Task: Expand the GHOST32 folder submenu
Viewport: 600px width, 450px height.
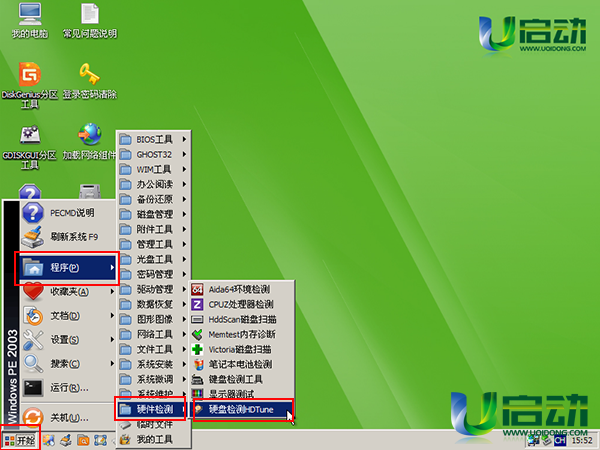Action: (153, 155)
